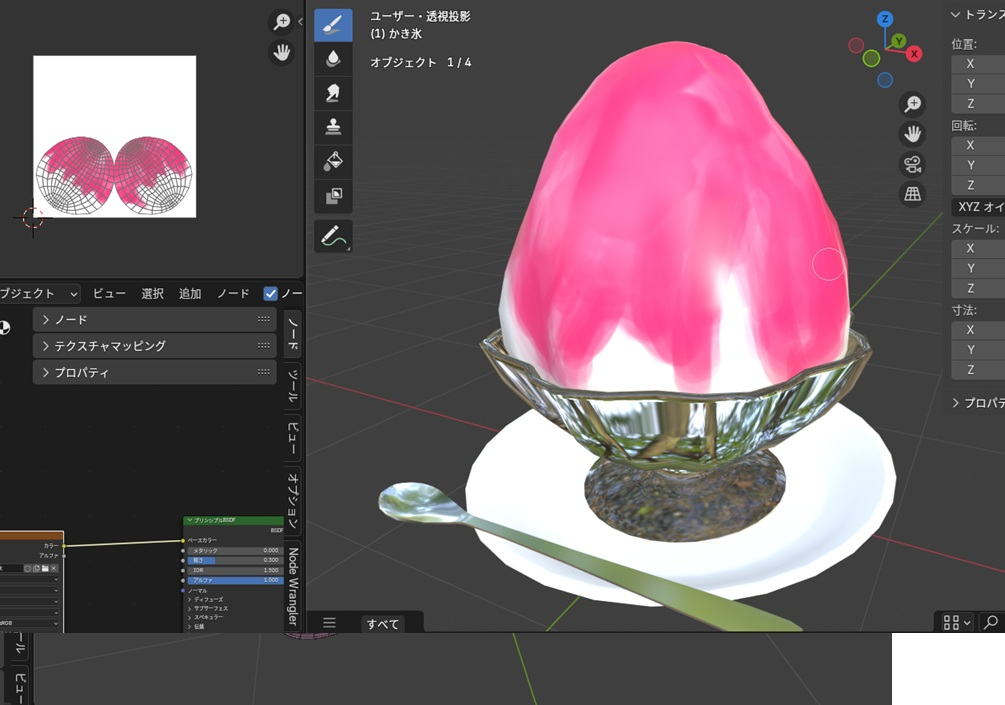Click the 寸法 X field
Screen dimensions: 1005x705
(x=978, y=329)
